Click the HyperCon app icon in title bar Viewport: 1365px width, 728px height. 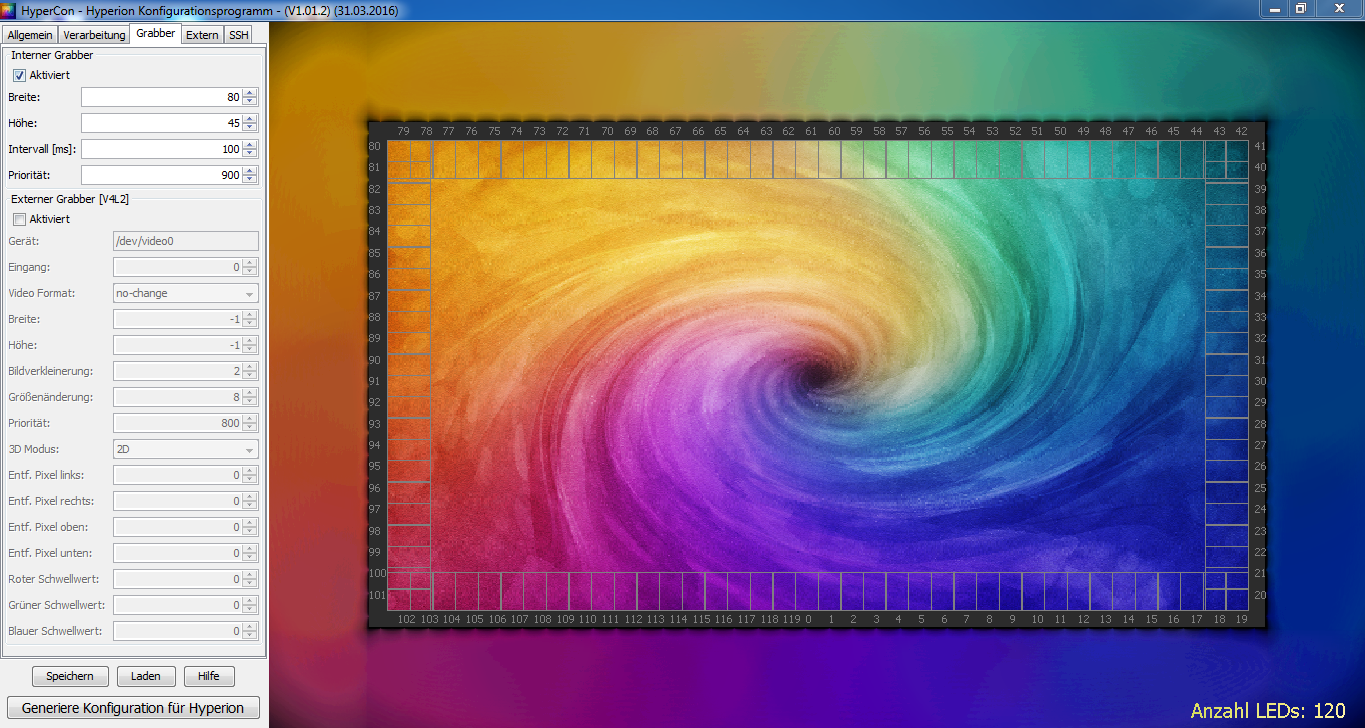[9, 9]
